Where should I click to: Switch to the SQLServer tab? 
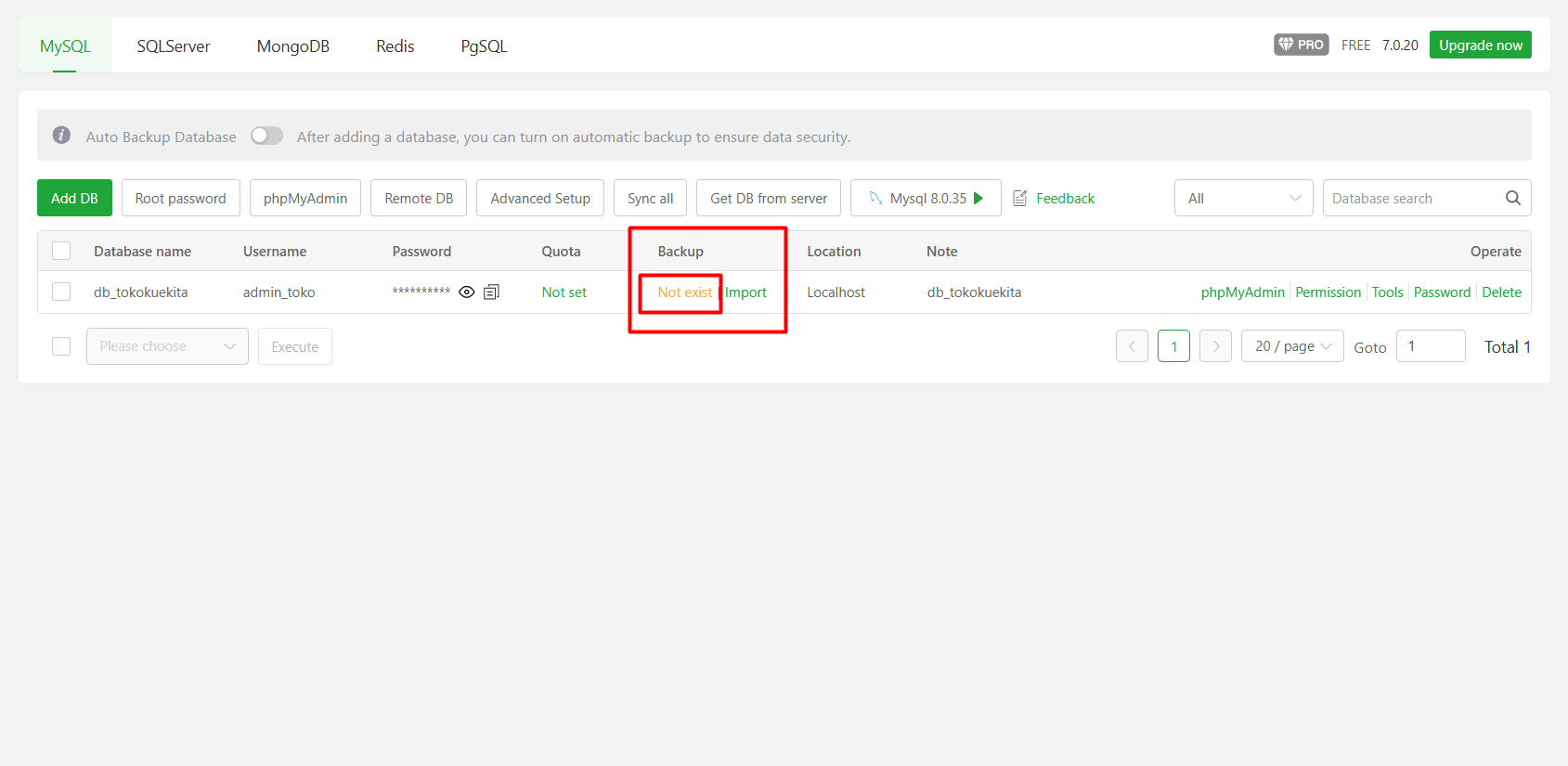[174, 45]
